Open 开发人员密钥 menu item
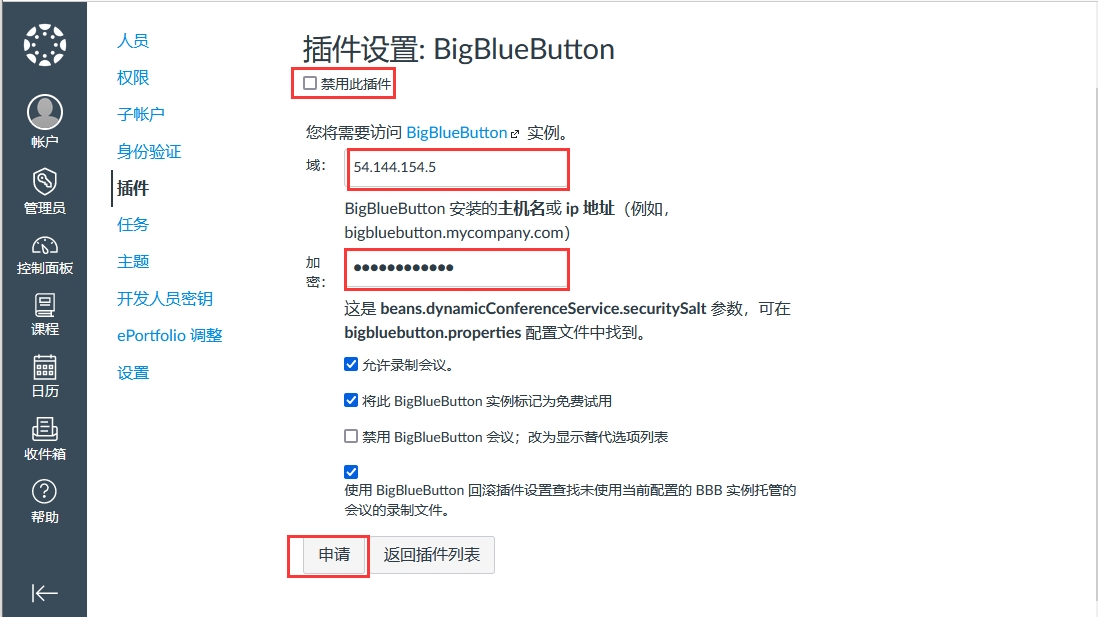 [165, 299]
